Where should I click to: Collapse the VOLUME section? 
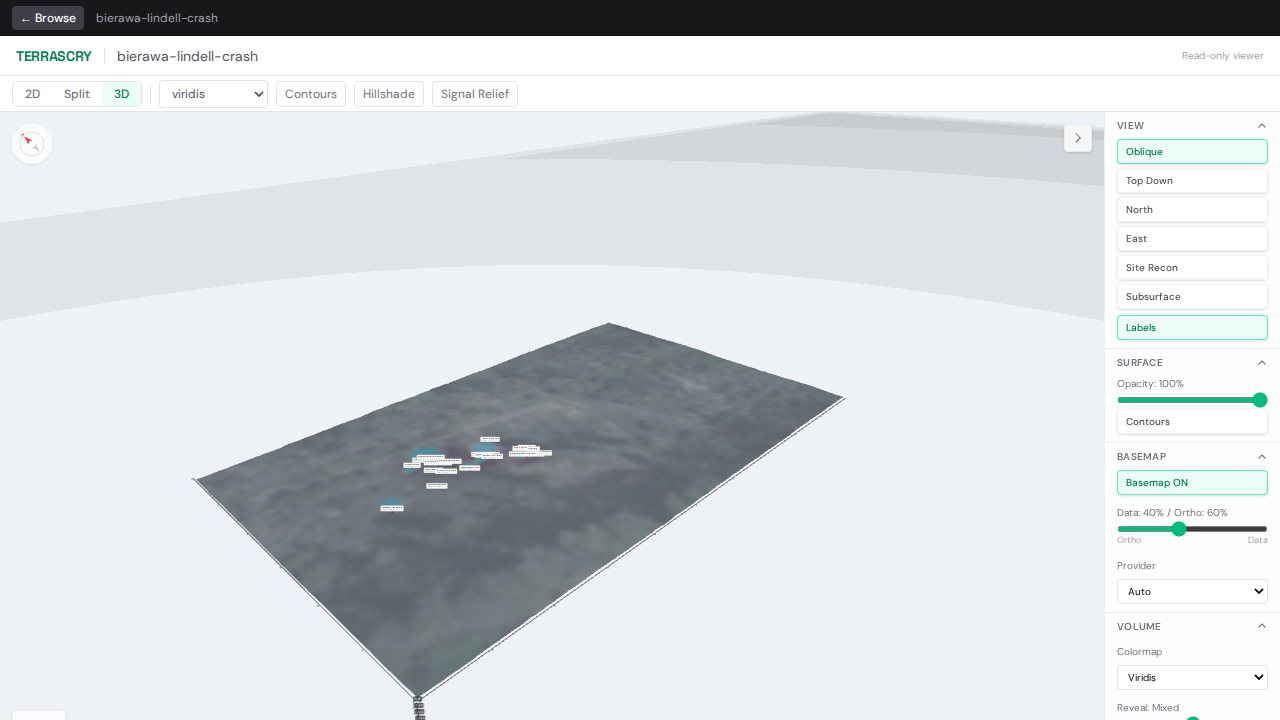point(1261,625)
